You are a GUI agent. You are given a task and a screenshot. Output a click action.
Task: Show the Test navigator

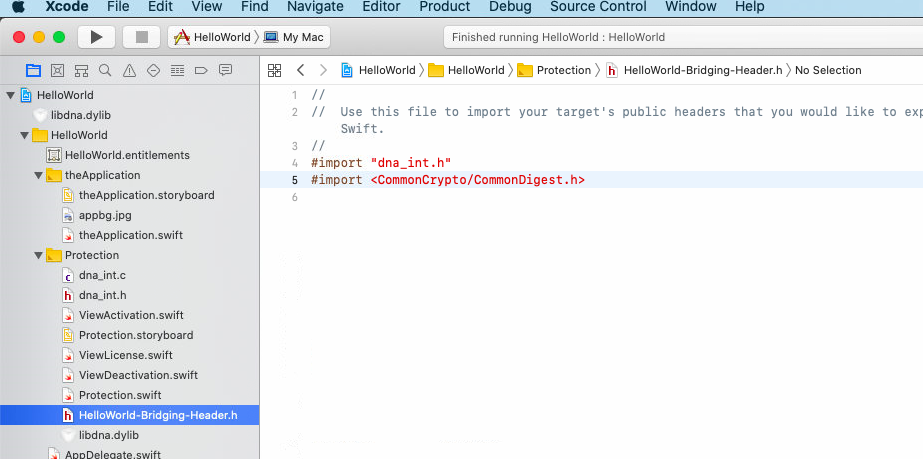tap(153, 71)
